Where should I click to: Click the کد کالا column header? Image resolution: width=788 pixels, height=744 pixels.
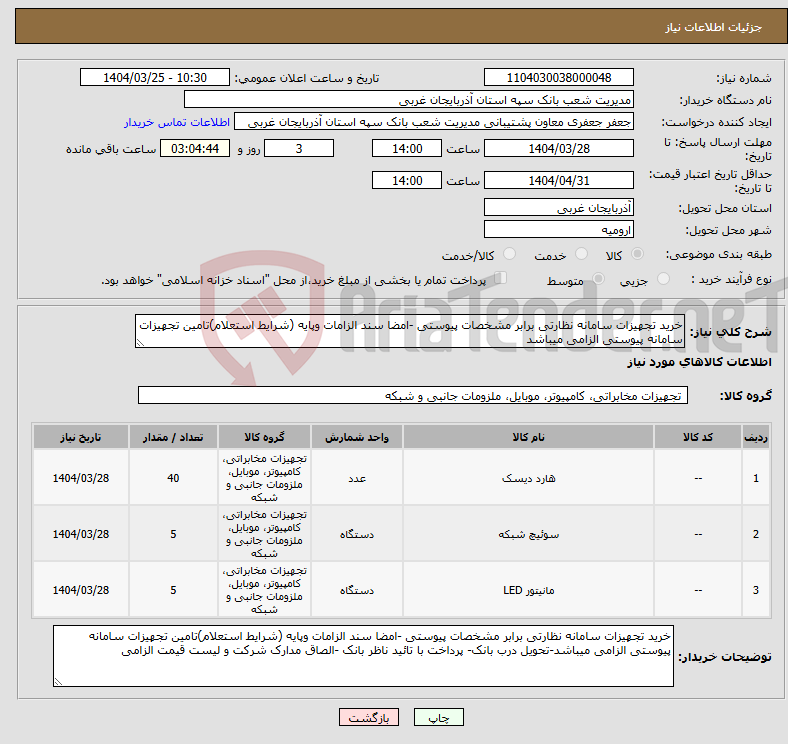tap(698, 437)
